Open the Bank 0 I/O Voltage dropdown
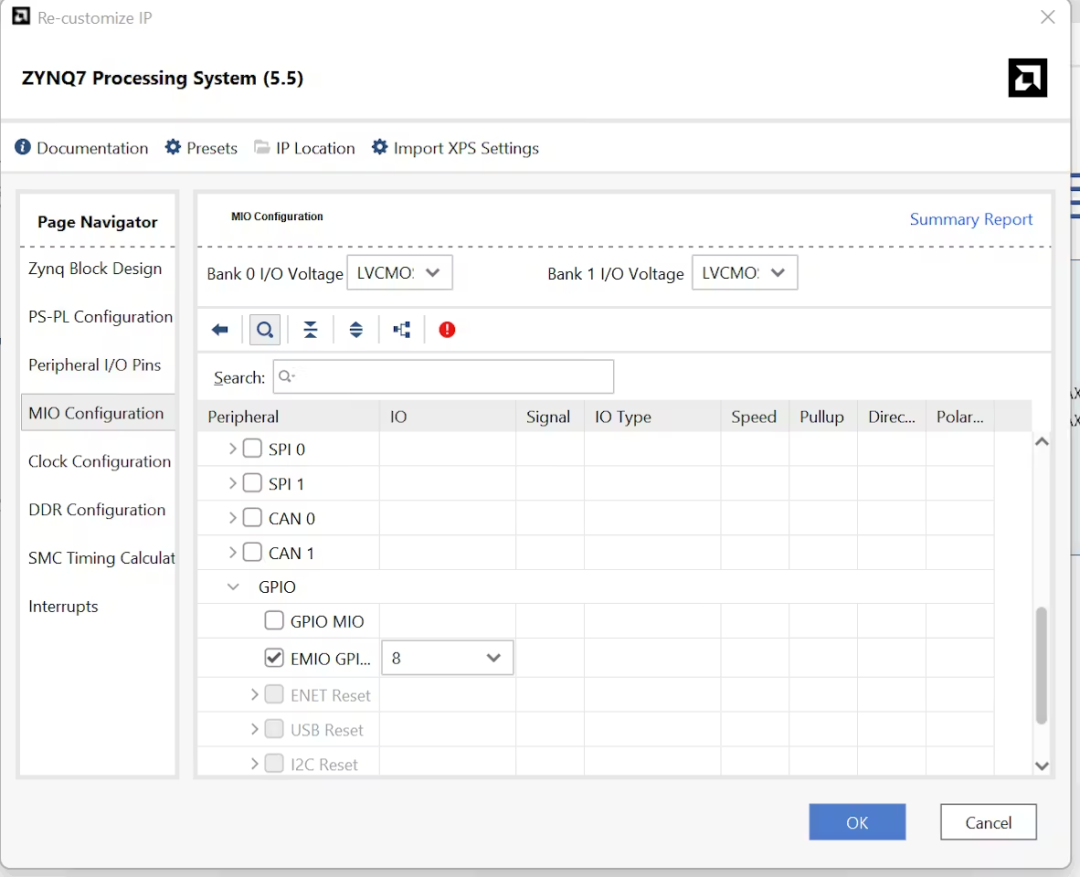The image size is (1080, 877). pyautogui.click(x=399, y=273)
